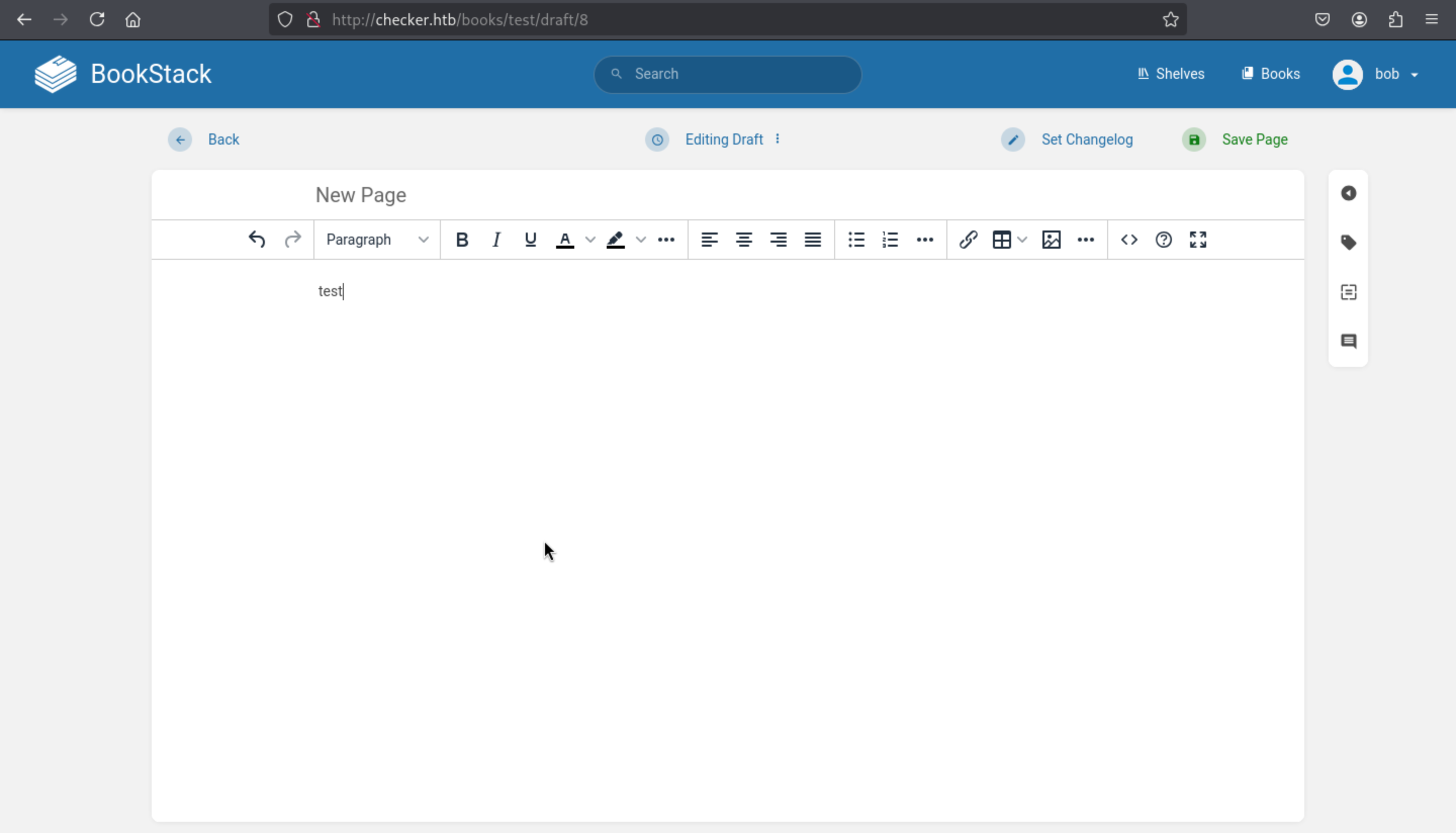
Task: Expand the text color picker arrow
Action: tap(590, 240)
